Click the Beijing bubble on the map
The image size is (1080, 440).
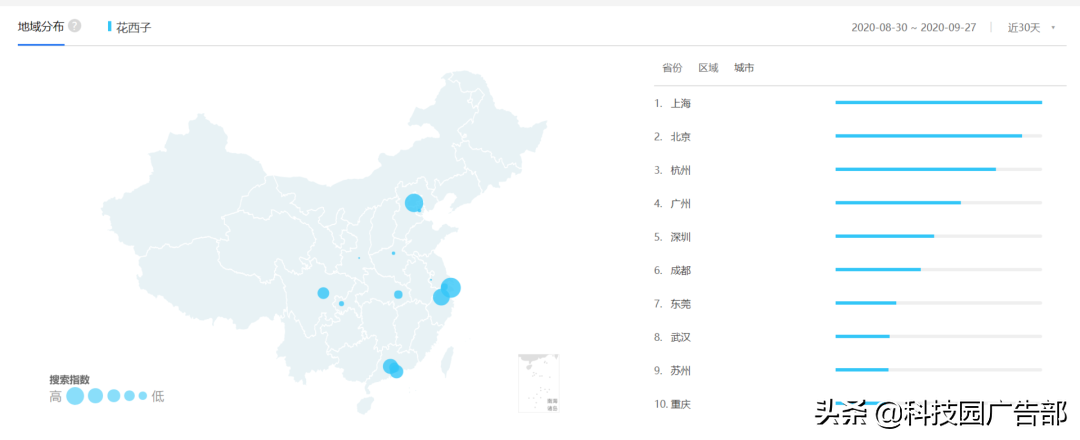tap(414, 203)
